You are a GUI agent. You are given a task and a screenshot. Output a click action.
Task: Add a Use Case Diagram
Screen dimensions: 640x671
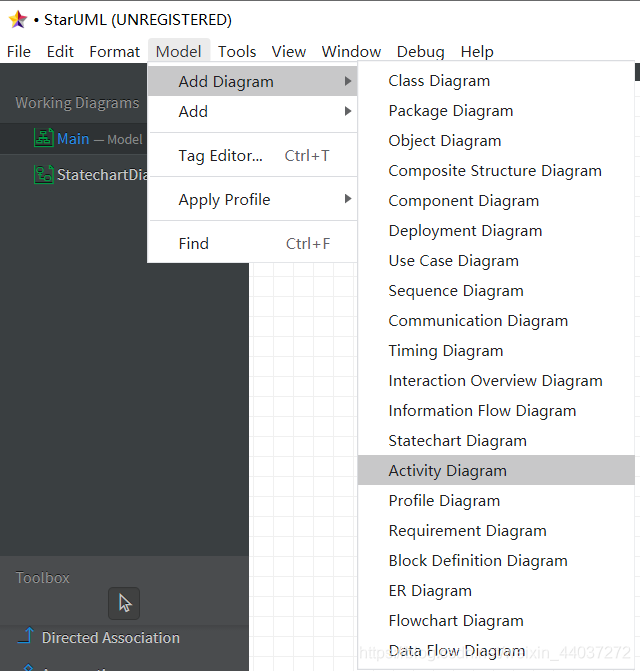coord(496,261)
